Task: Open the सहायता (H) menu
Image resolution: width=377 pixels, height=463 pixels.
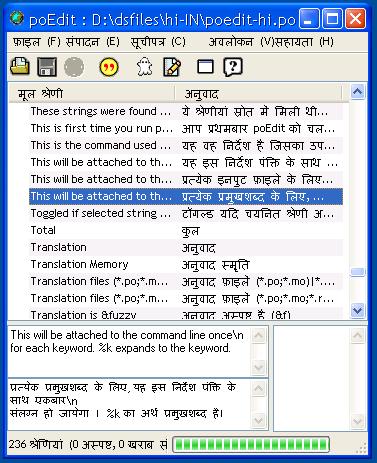Action: [303, 42]
